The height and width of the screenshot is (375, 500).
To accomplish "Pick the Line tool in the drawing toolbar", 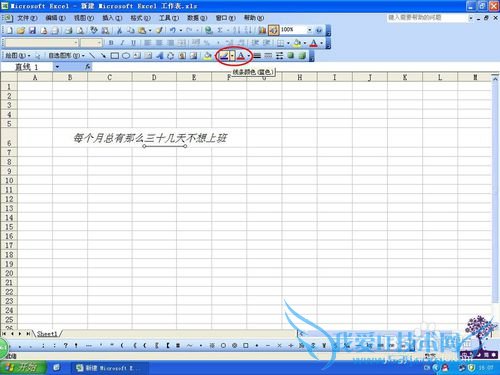I will 92,56.
